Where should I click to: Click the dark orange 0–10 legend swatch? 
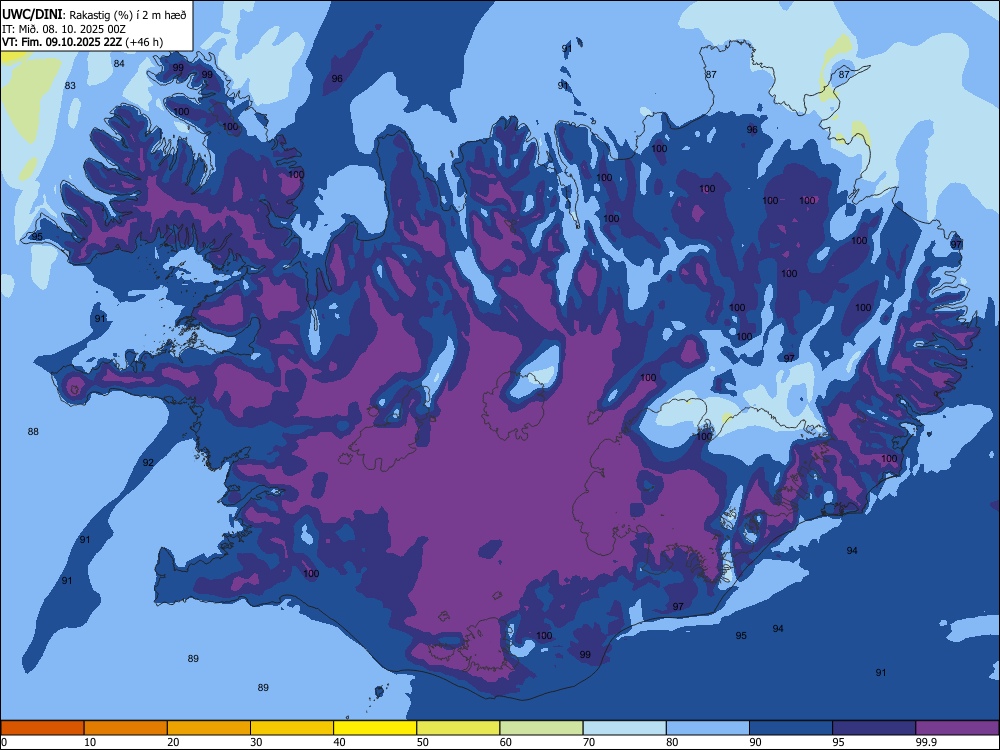click(x=42, y=728)
